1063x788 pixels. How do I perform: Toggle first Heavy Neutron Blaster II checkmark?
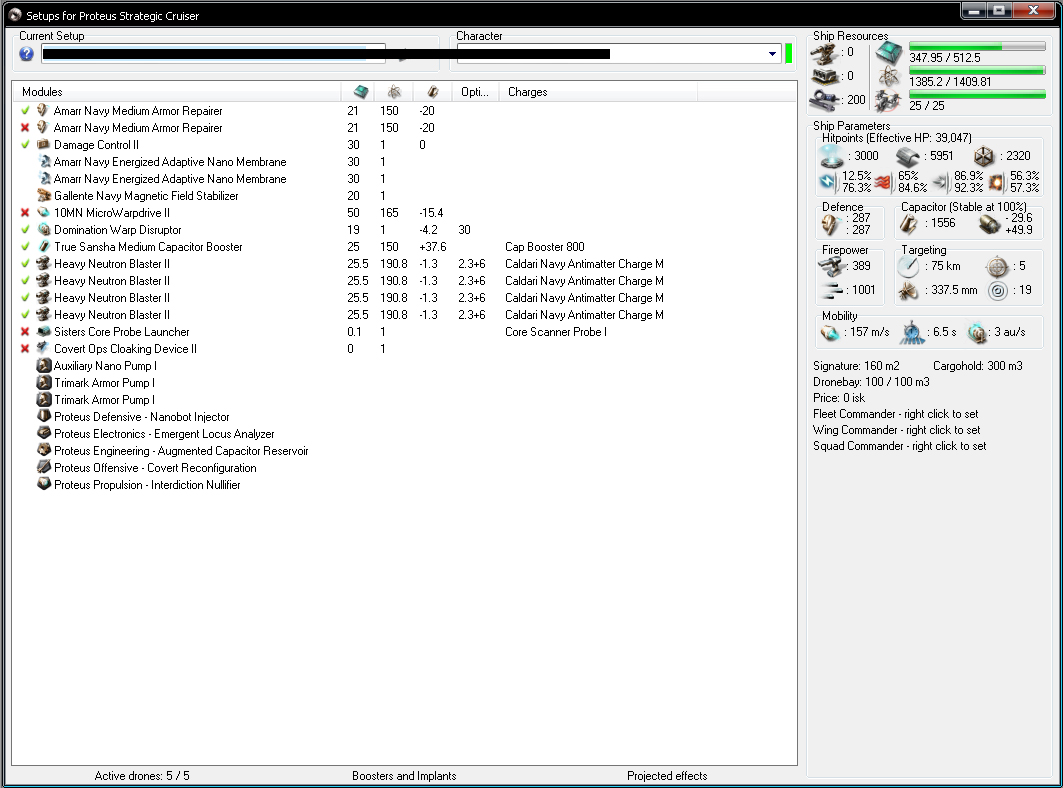coord(25,263)
